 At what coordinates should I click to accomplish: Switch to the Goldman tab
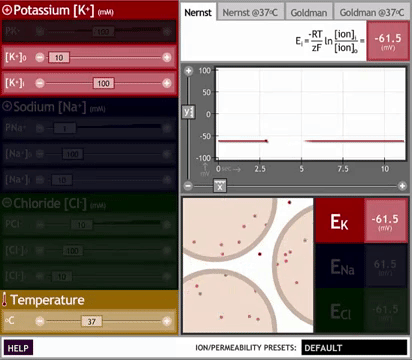[x=309, y=13]
